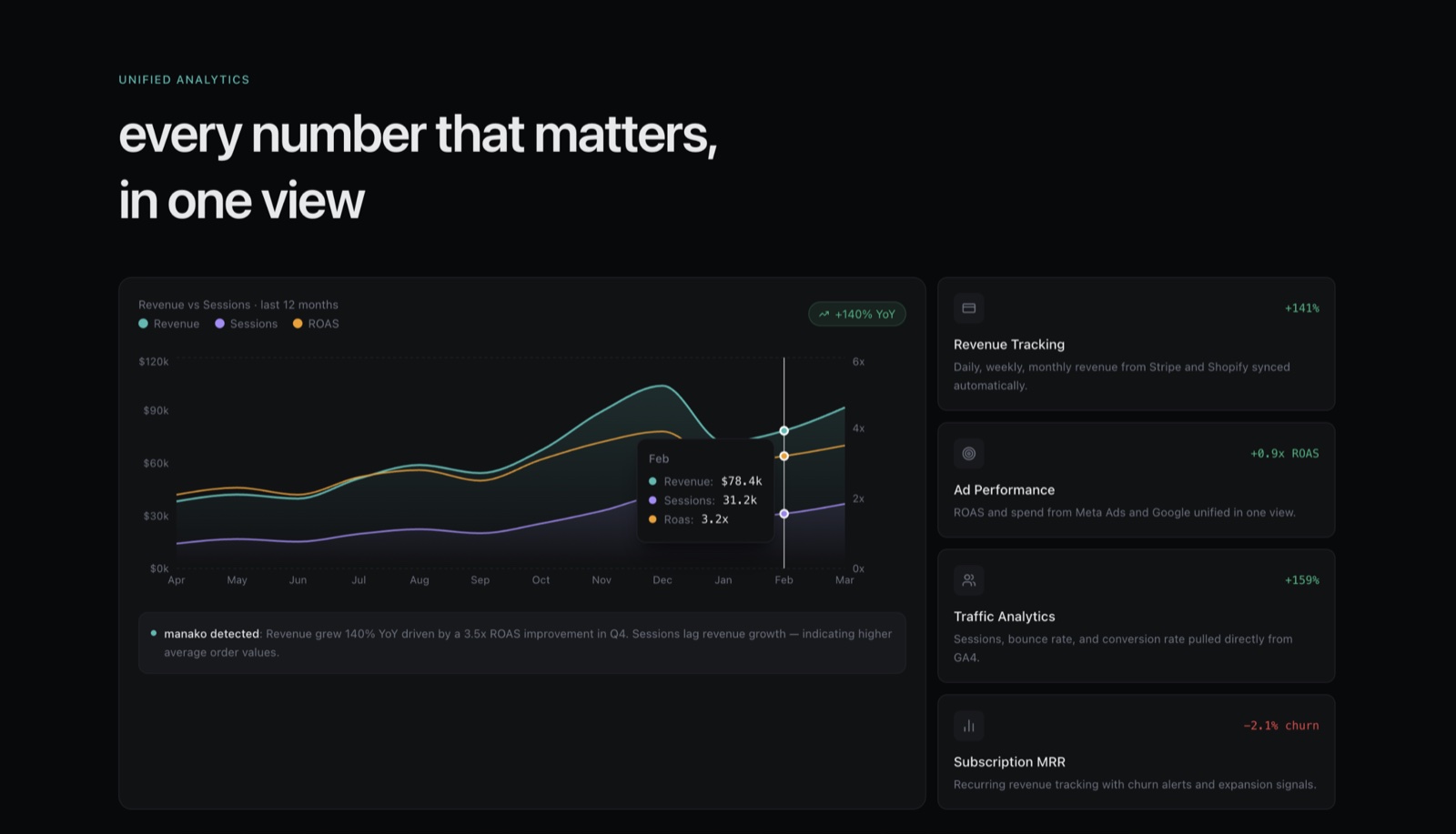Click the trending arrow in YoY badge
Image resolution: width=1456 pixels, height=834 pixels.
point(824,315)
